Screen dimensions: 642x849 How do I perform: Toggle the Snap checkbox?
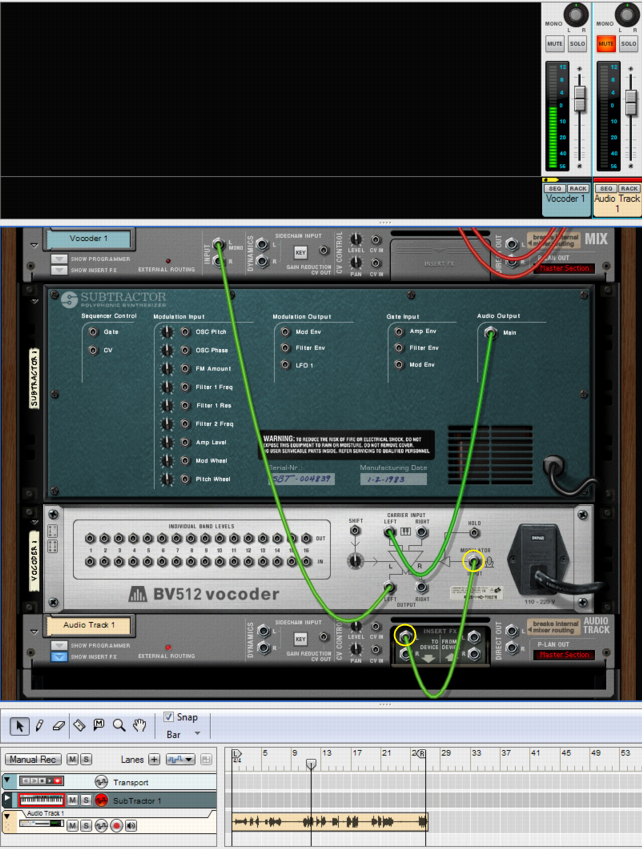169,718
